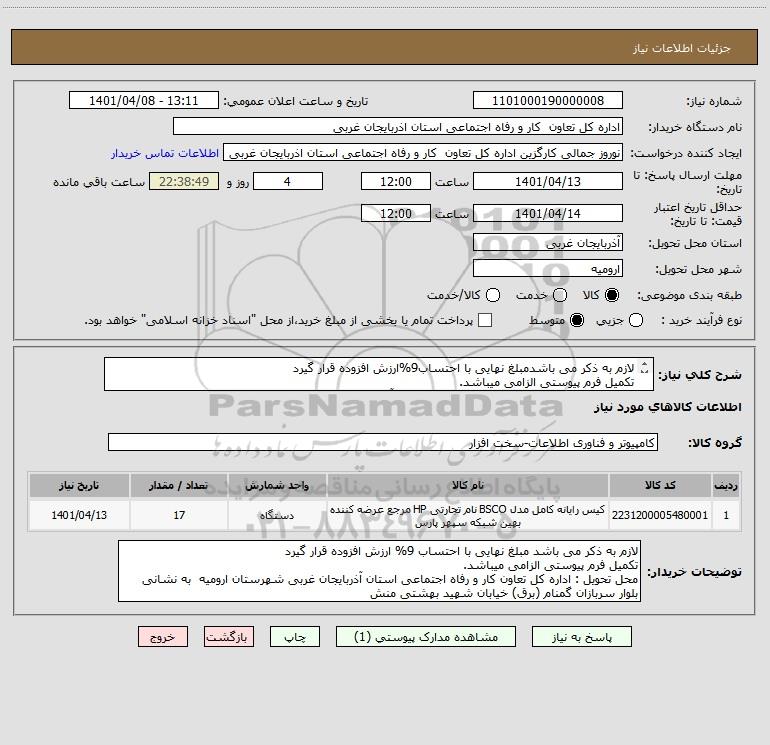Viewport: 770px width, 745px height.
Task: Open the اطلاعات تماس خریدار link
Action: point(165,153)
